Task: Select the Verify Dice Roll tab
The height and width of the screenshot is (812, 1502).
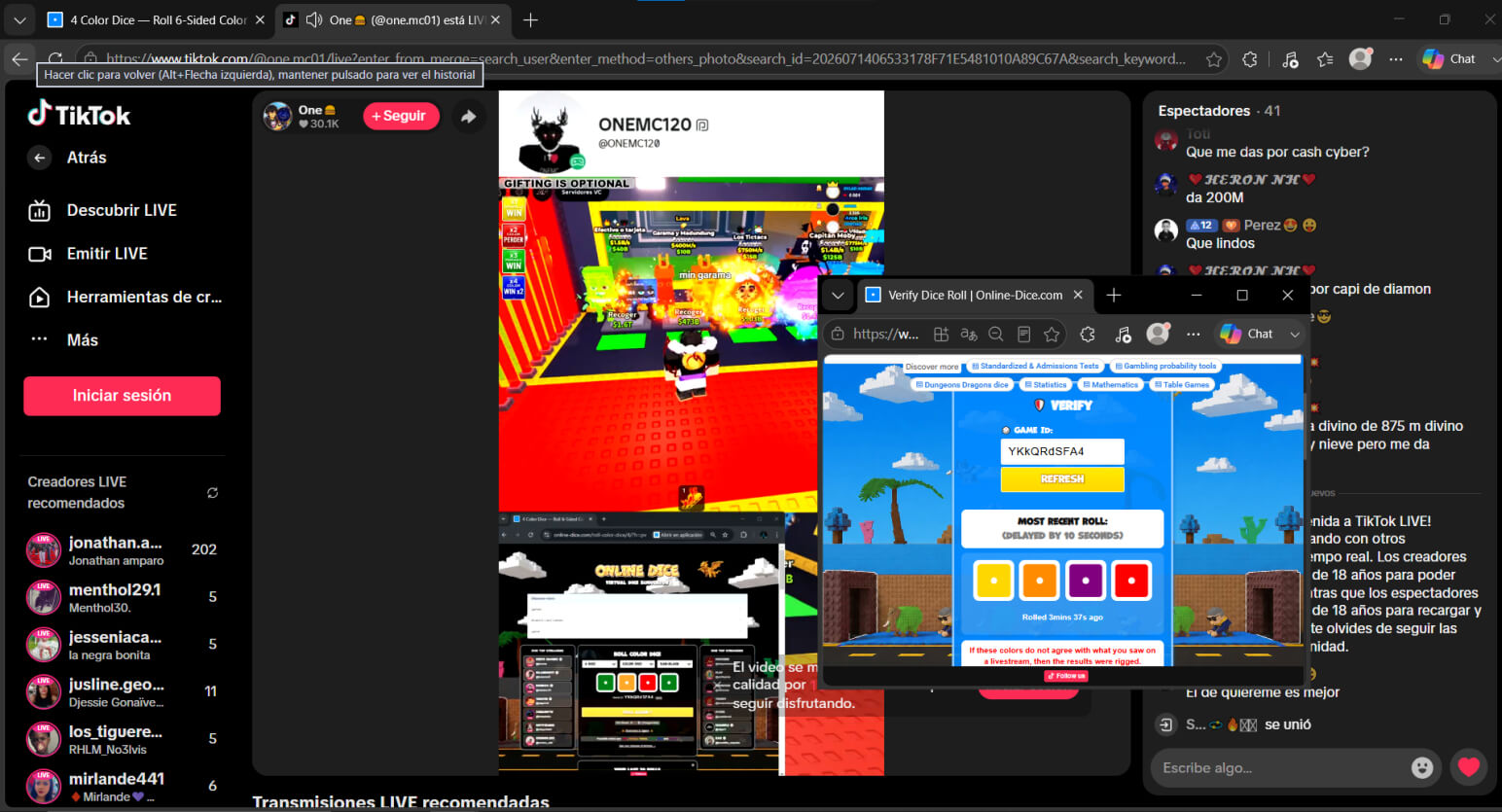Action: (975, 295)
